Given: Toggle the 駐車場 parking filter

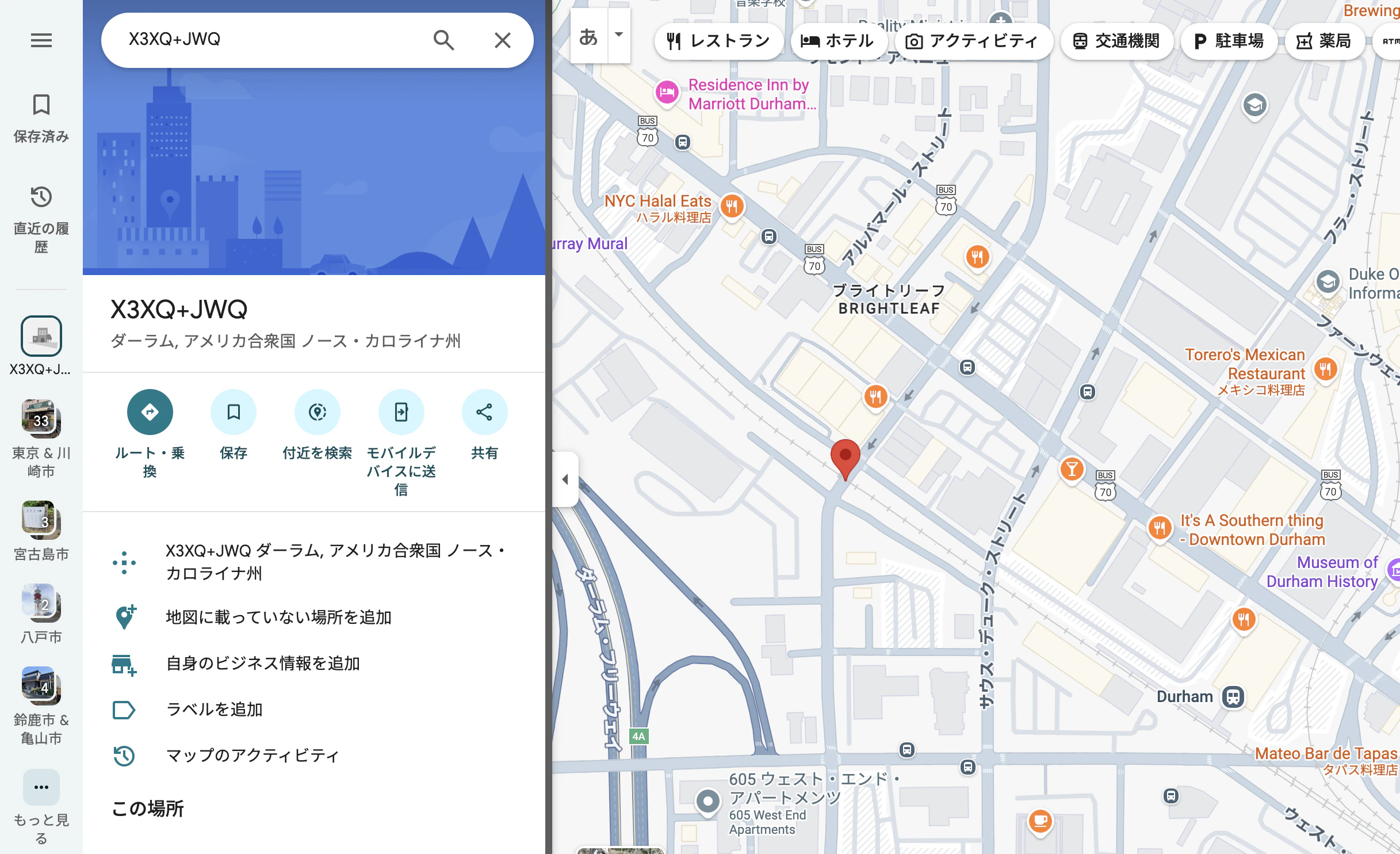Looking at the screenshot, I should coord(1228,40).
